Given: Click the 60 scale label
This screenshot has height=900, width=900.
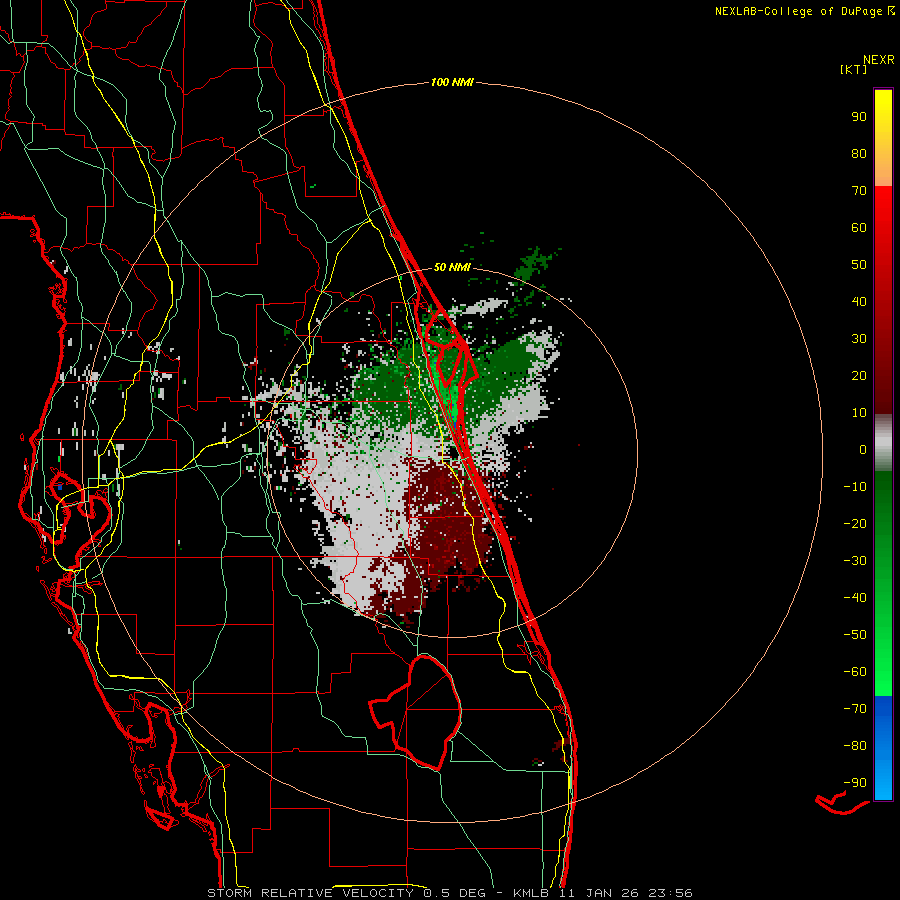Looking at the screenshot, I should click(859, 228).
